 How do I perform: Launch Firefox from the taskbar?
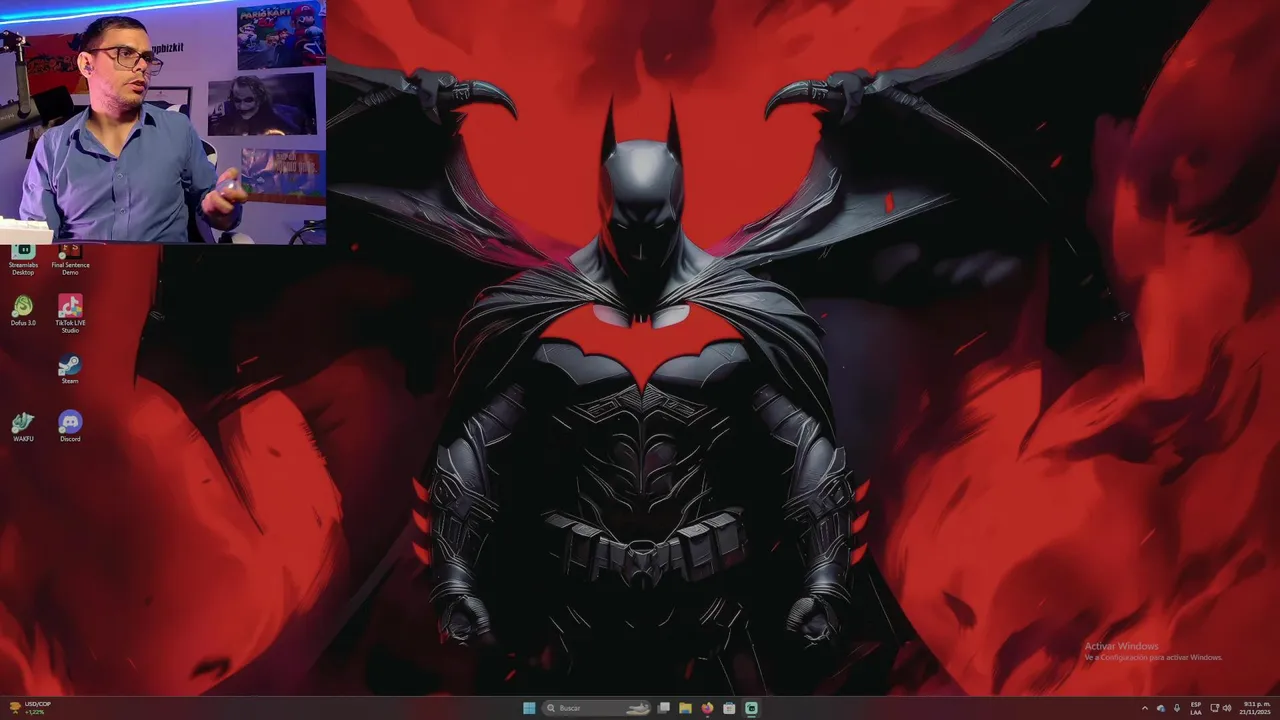click(707, 708)
